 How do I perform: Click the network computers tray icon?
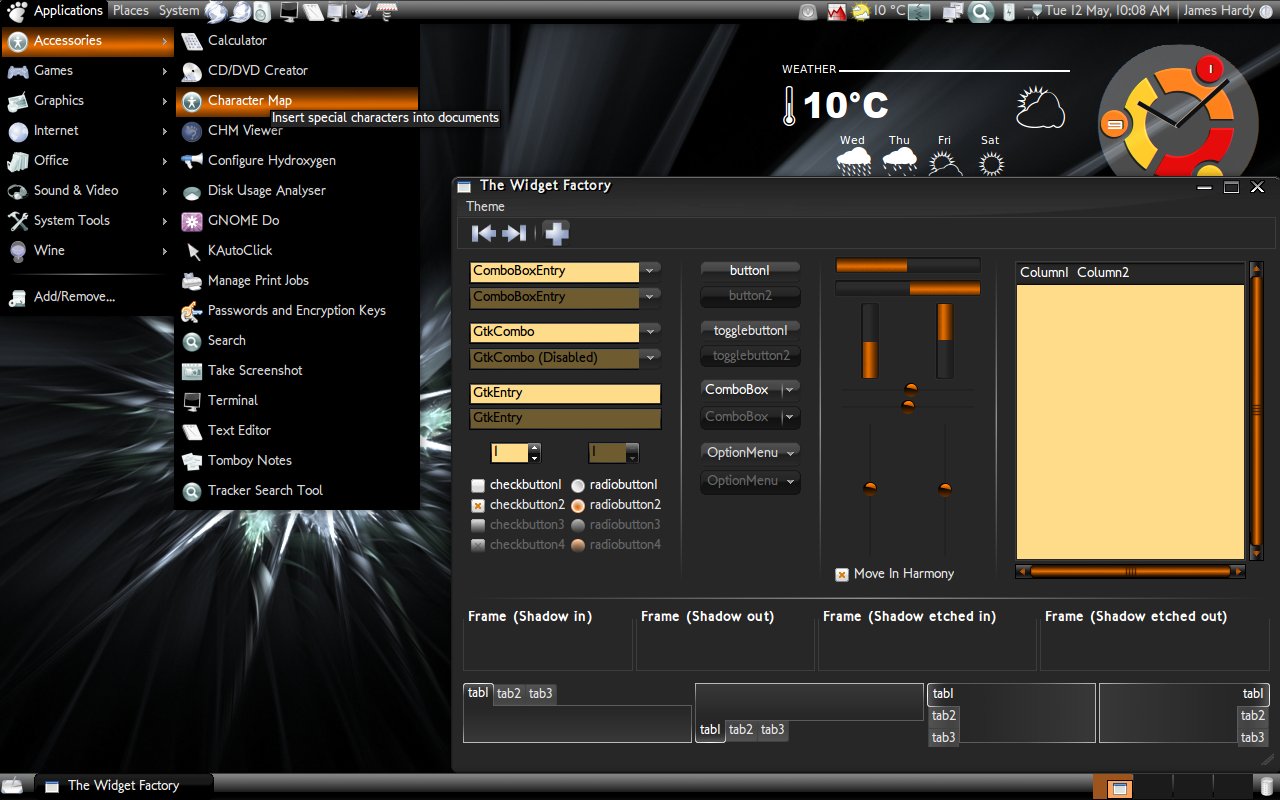(x=953, y=12)
